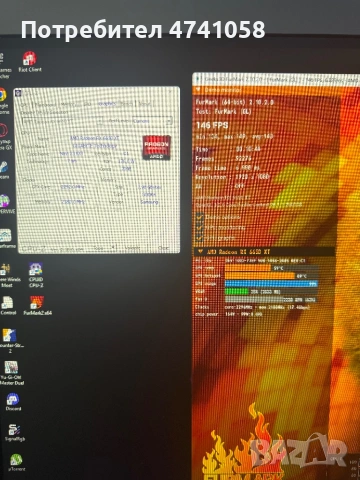Toggle the GPU monitoring checkbox in FurMark
The width and height of the screenshot is (360, 480).
click(x=199, y=227)
